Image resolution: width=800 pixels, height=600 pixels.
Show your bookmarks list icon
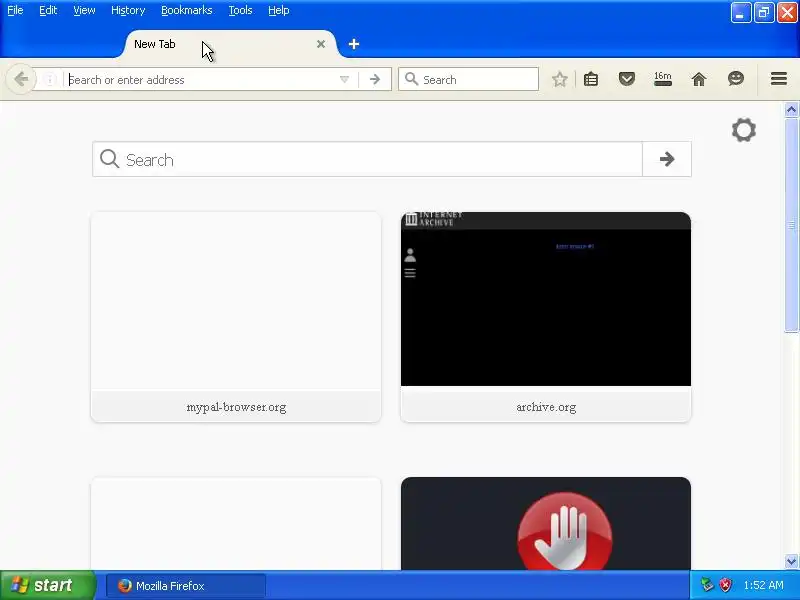591,79
